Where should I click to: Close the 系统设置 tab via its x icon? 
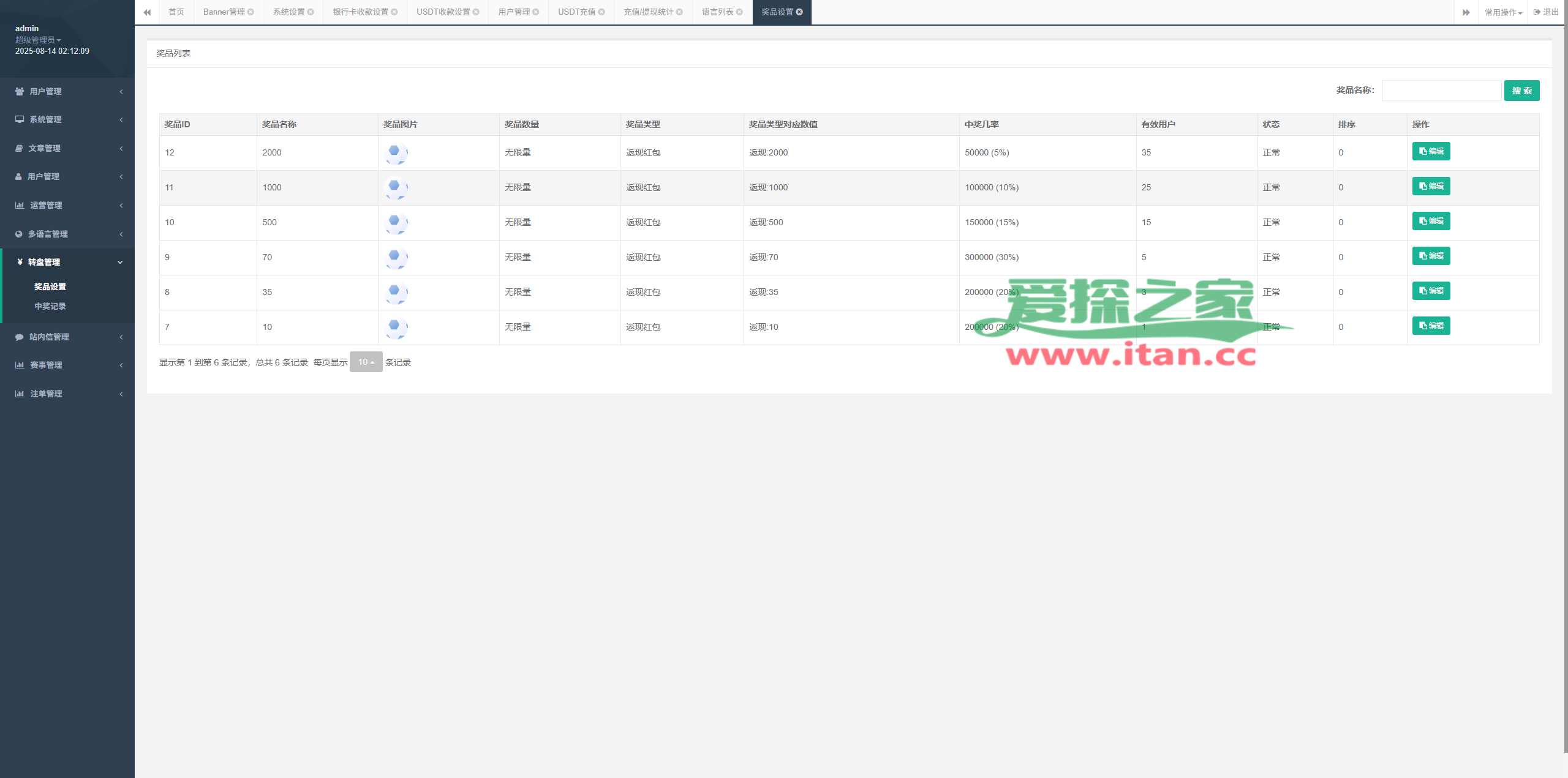[311, 12]
